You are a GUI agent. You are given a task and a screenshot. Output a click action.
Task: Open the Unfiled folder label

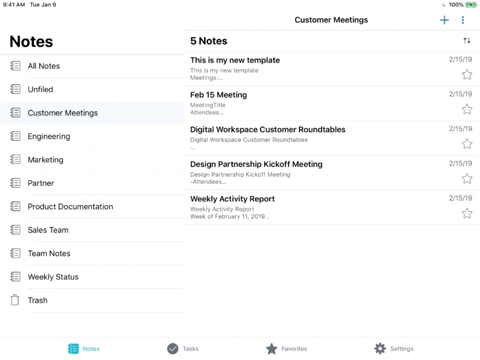coord(40,89)
